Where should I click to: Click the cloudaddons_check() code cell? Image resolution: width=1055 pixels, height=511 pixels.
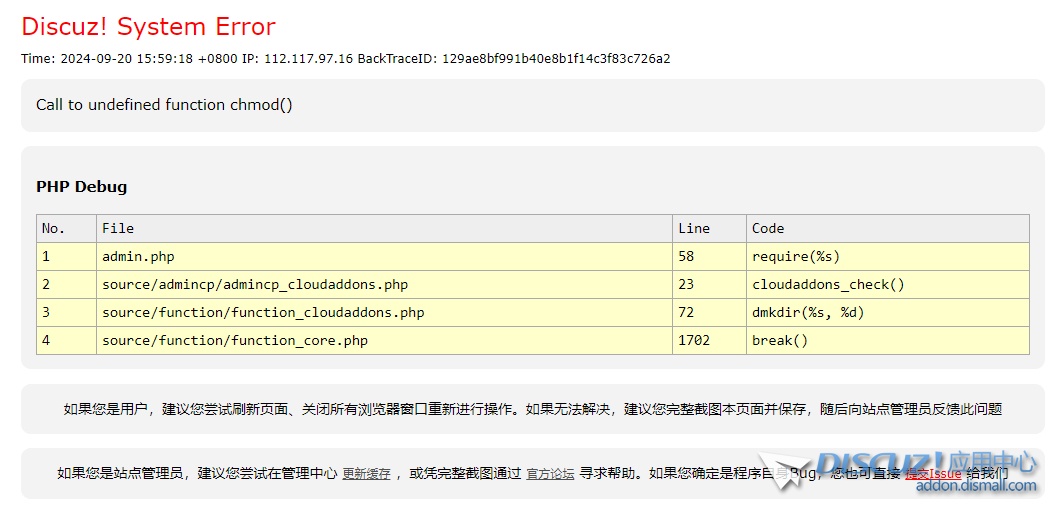tap(828, 285)
